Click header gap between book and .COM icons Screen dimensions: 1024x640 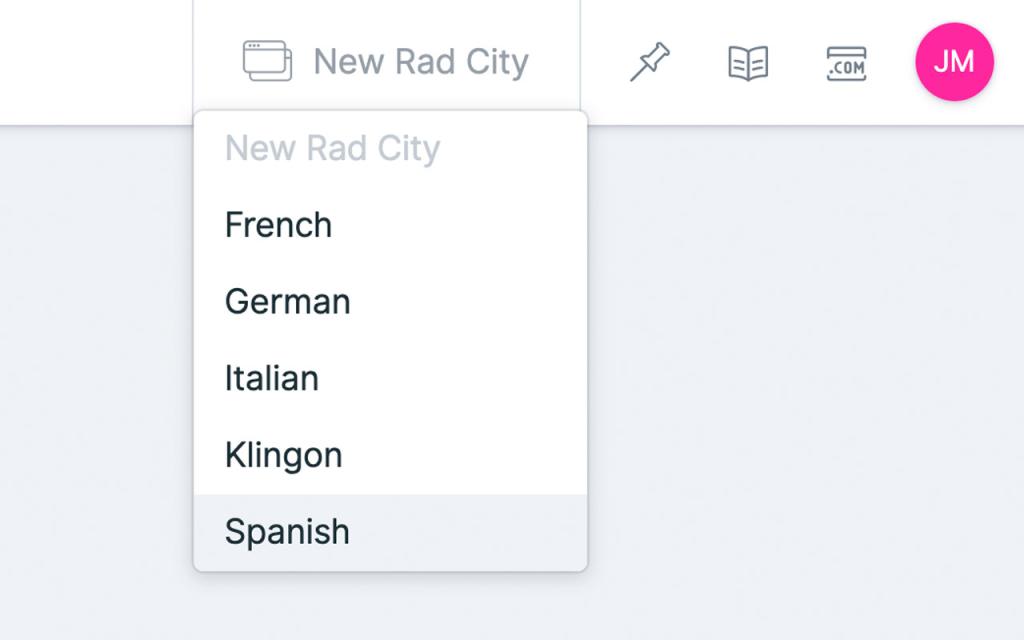tap(797, 63)
